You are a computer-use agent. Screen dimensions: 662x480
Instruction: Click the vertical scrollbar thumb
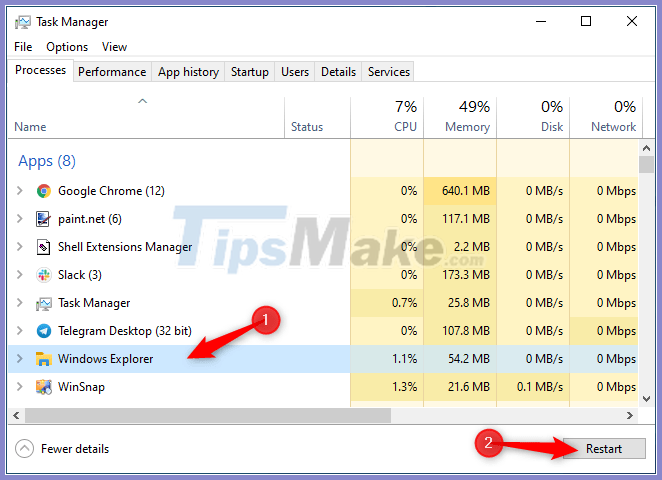coord(646,165)
